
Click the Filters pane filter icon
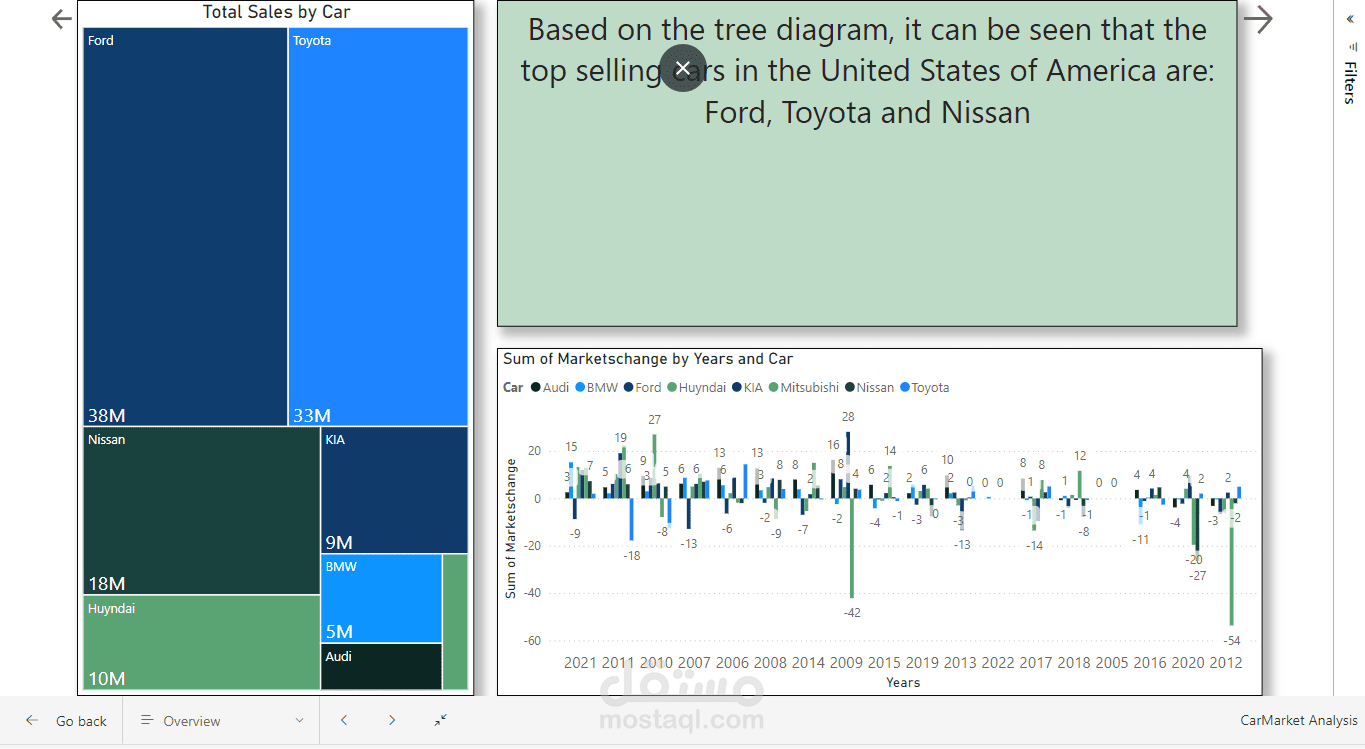click(x=1353, y=46)
